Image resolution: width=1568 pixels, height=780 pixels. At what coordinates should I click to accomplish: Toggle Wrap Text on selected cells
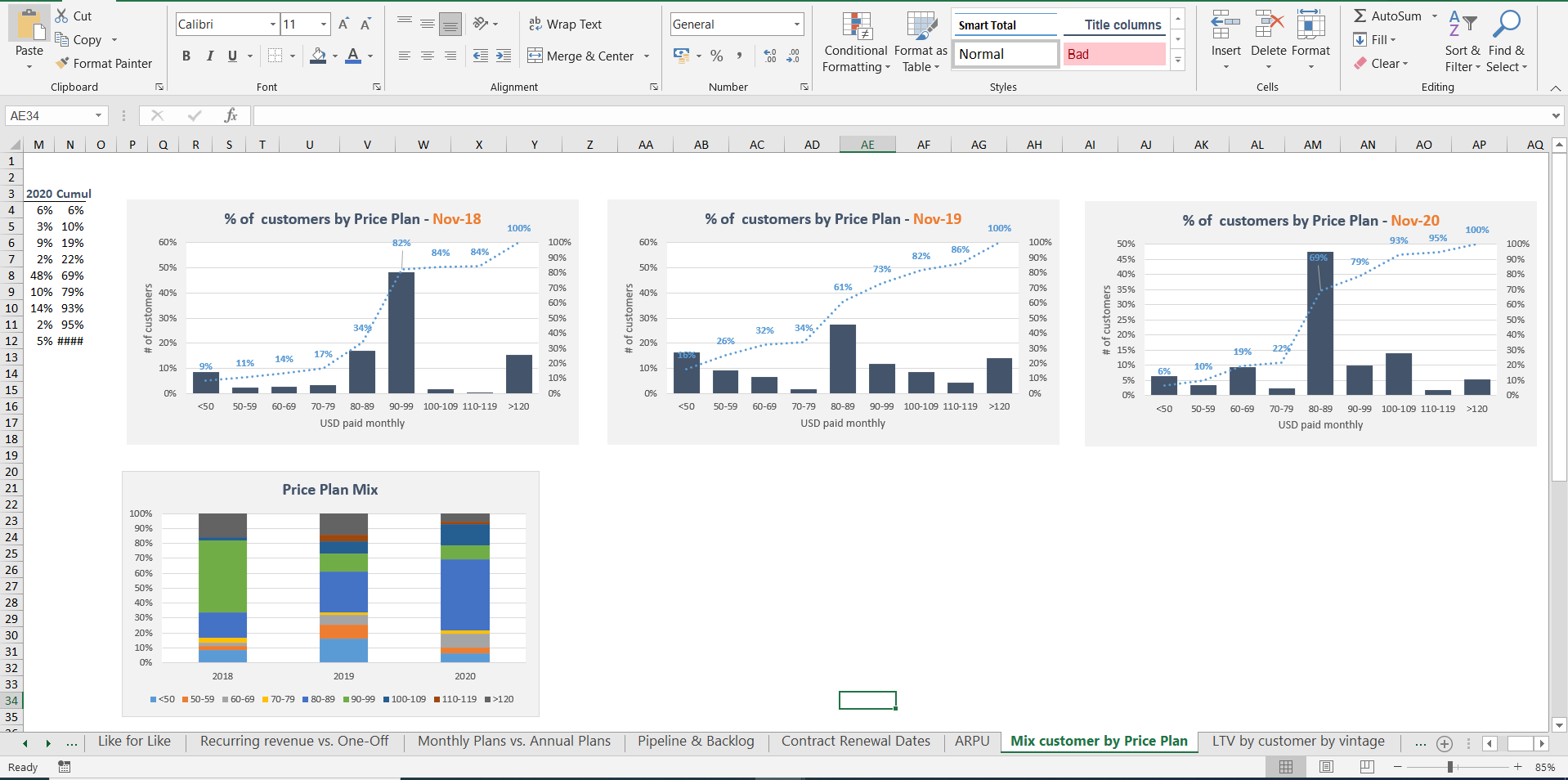565,25
